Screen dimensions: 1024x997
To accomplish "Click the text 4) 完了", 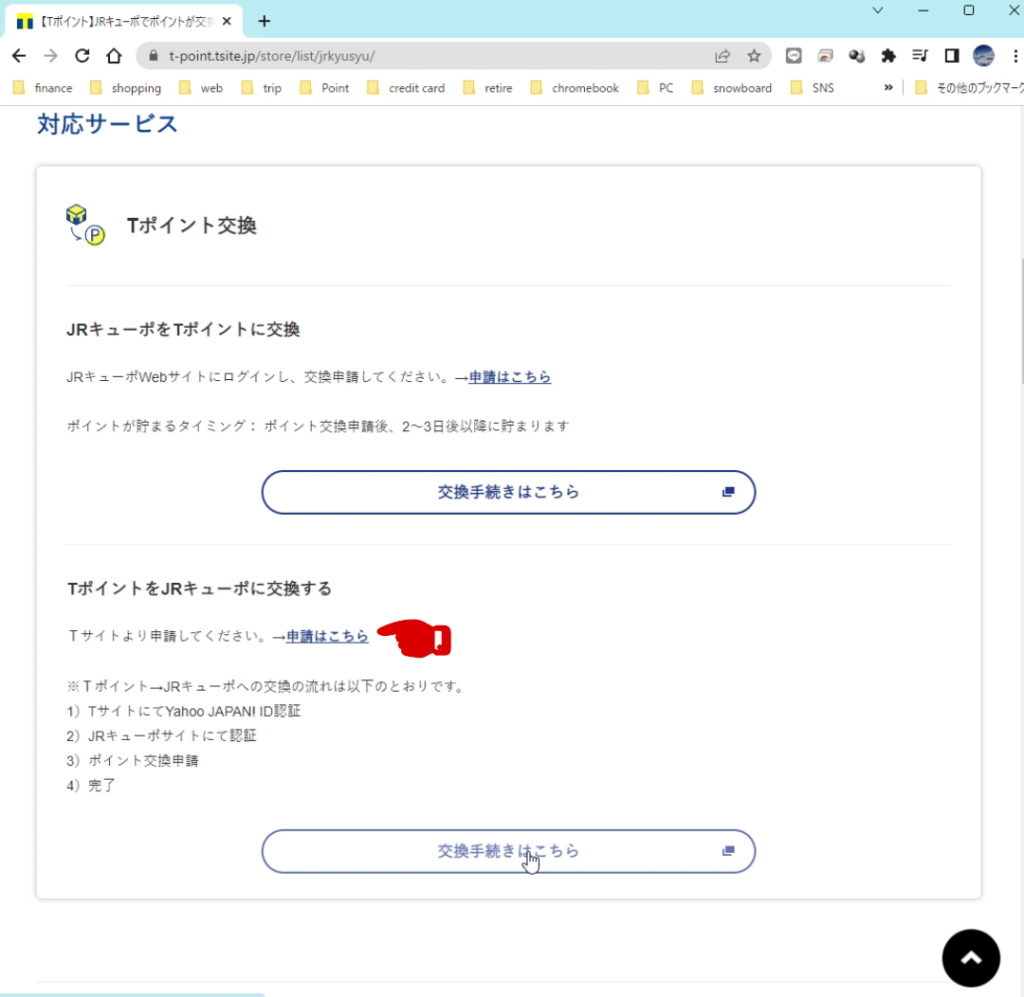I will click(91, 785).
